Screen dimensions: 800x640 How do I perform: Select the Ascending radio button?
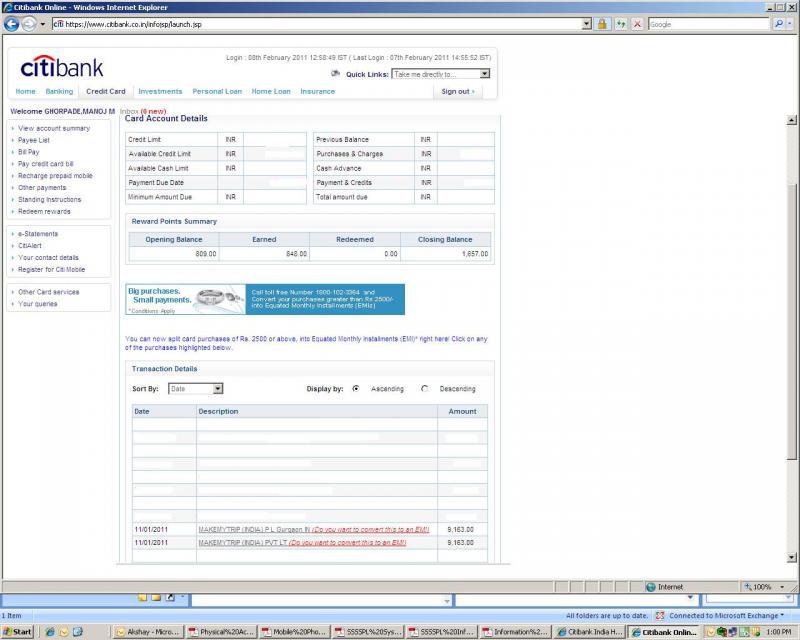pyautogui.click(x=356, y=388)
